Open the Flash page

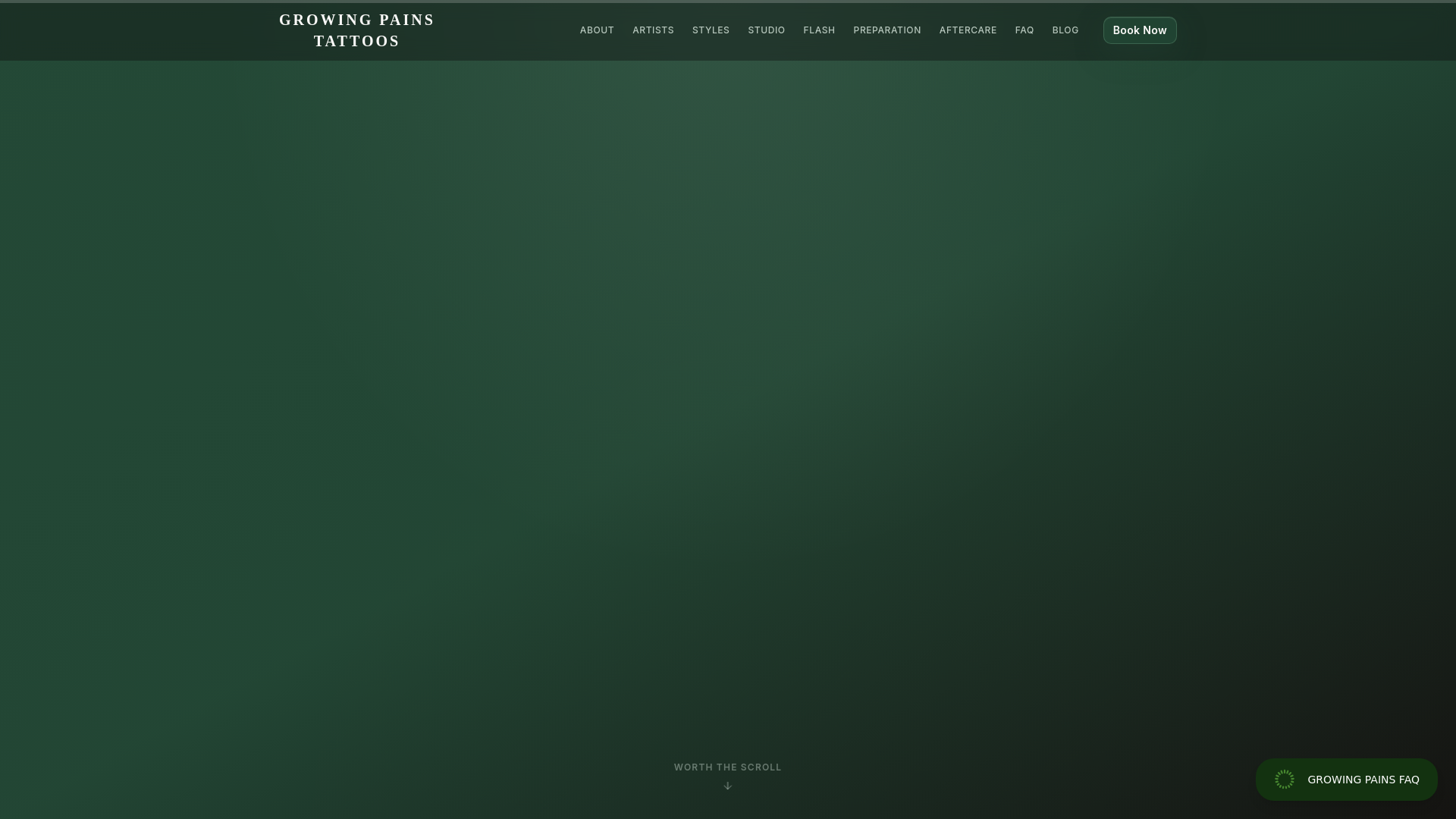[819, 30]
